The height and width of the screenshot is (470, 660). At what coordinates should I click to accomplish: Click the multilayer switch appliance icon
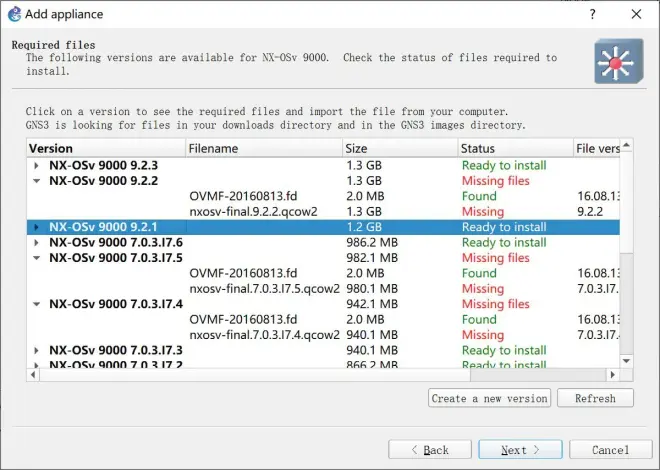tap(619, 61)
